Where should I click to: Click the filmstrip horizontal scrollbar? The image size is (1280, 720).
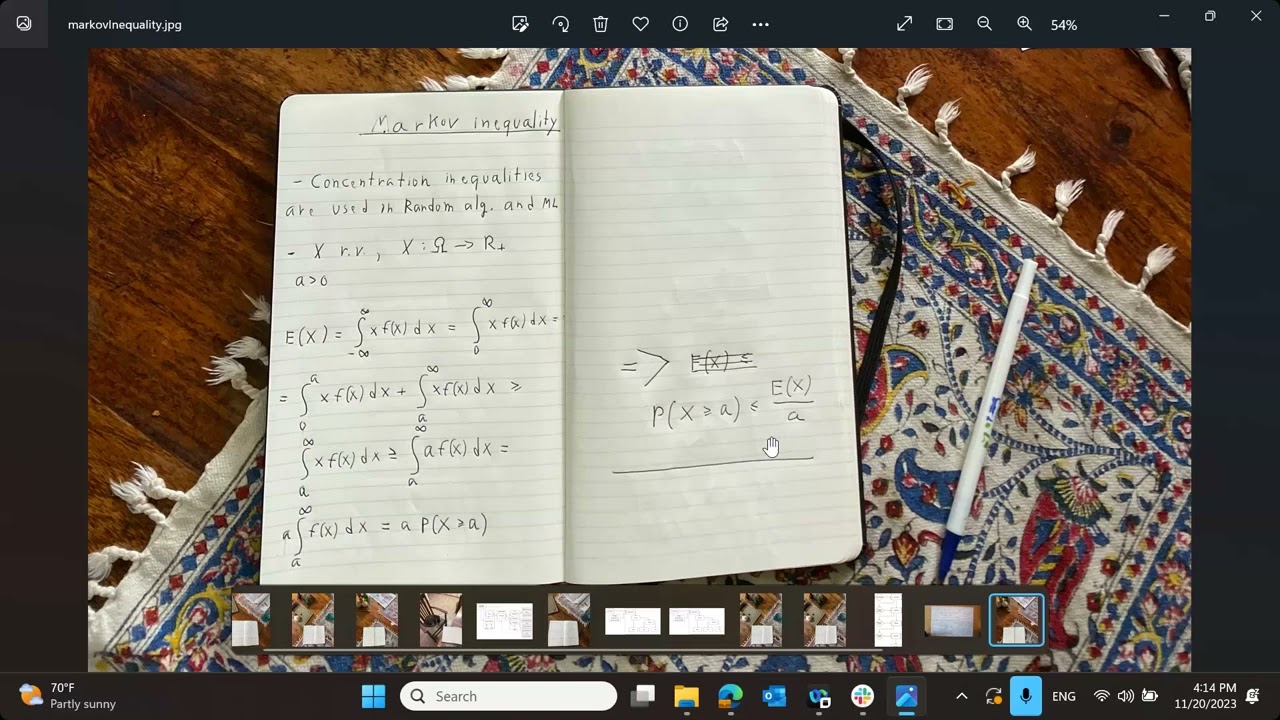572,649
